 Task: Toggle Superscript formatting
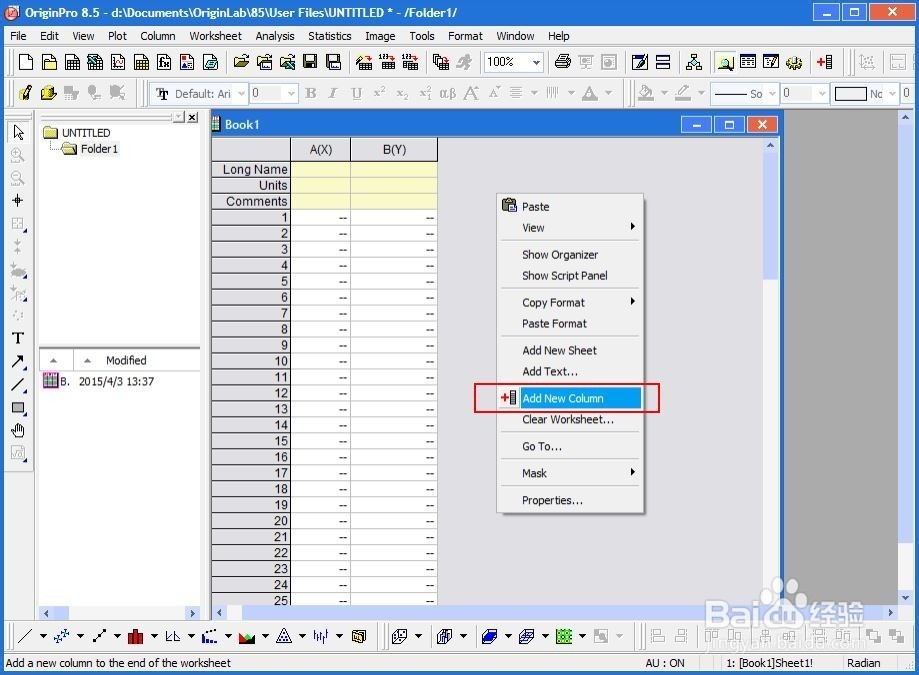[x=379, y=93]
